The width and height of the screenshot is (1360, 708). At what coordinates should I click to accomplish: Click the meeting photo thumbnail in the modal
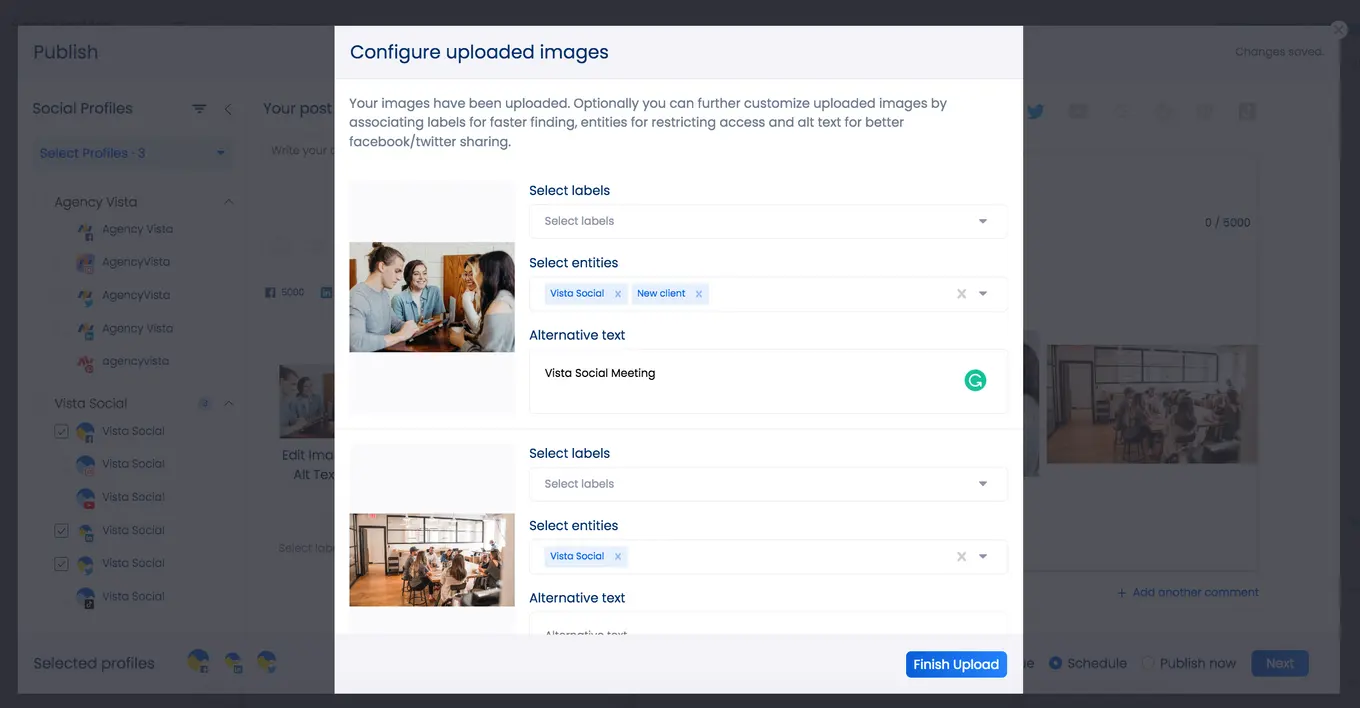point(431,295)
